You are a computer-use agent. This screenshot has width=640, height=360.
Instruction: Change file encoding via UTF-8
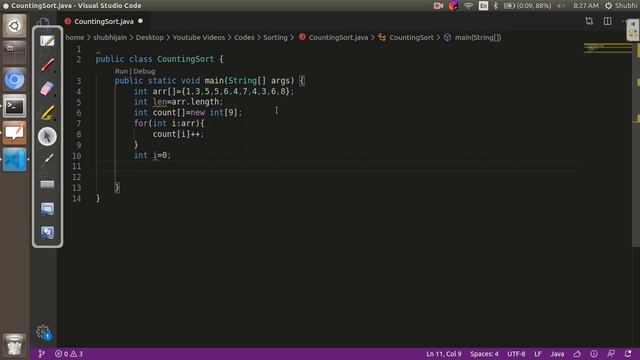click(516, 354)
